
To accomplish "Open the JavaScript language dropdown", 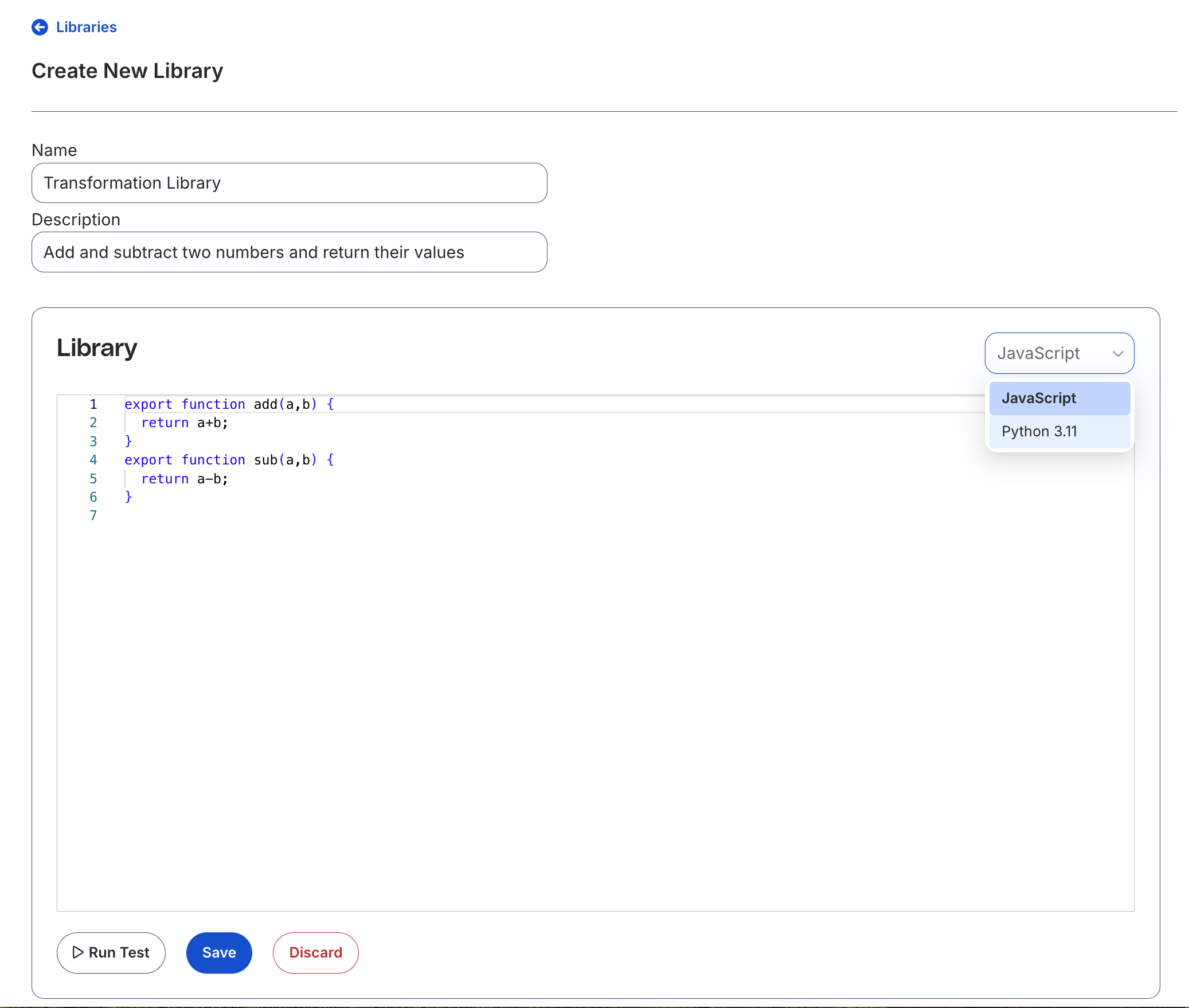I will tap(1059, 353).
